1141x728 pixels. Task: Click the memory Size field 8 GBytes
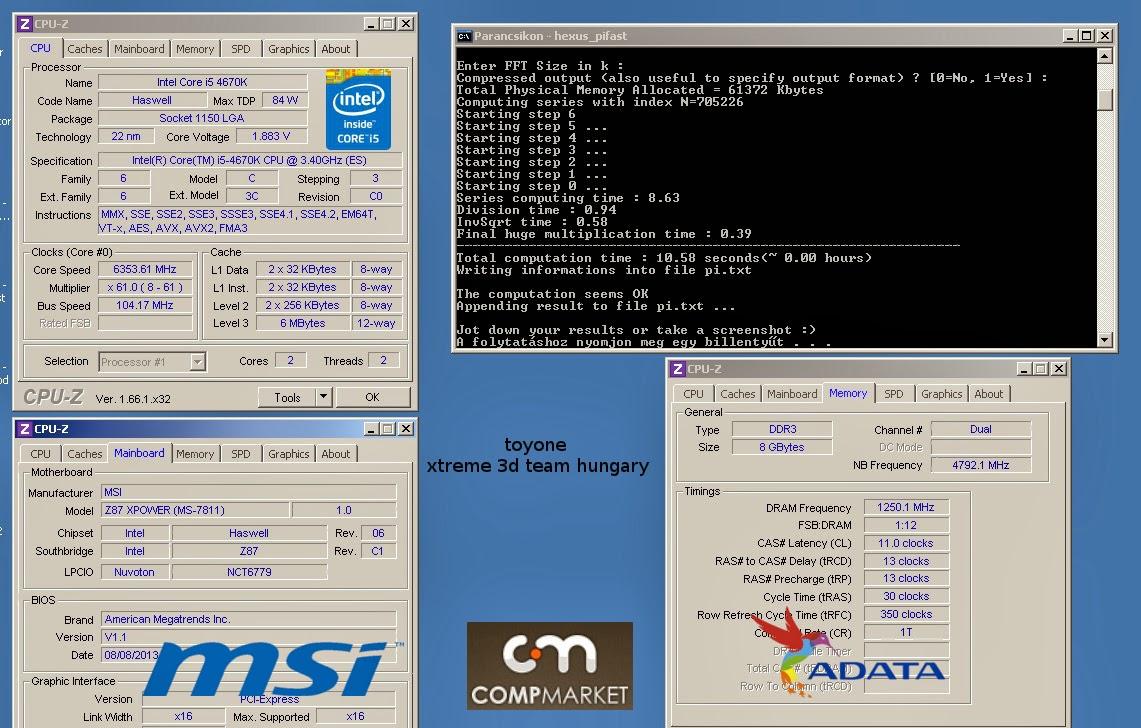782,447
